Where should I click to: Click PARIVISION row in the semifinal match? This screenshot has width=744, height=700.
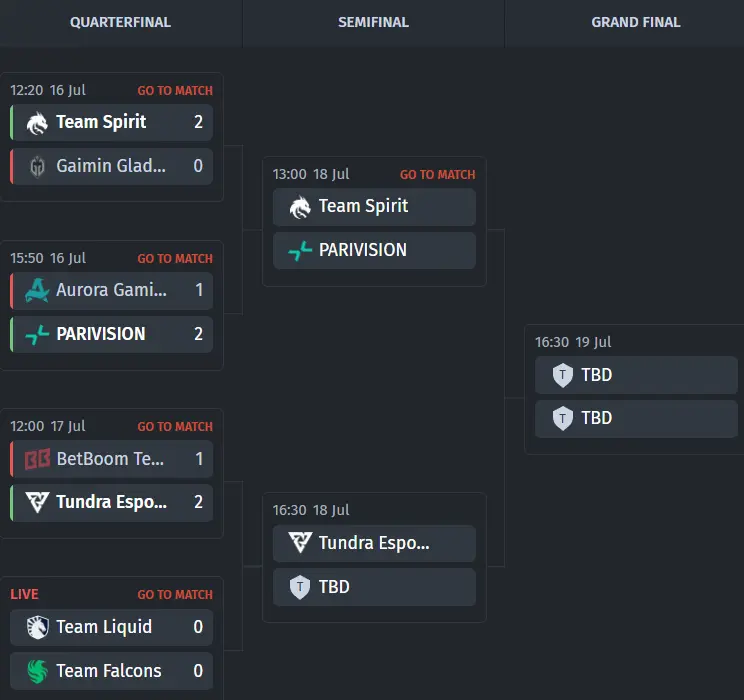pyautogui.click(x=374, y=250)
